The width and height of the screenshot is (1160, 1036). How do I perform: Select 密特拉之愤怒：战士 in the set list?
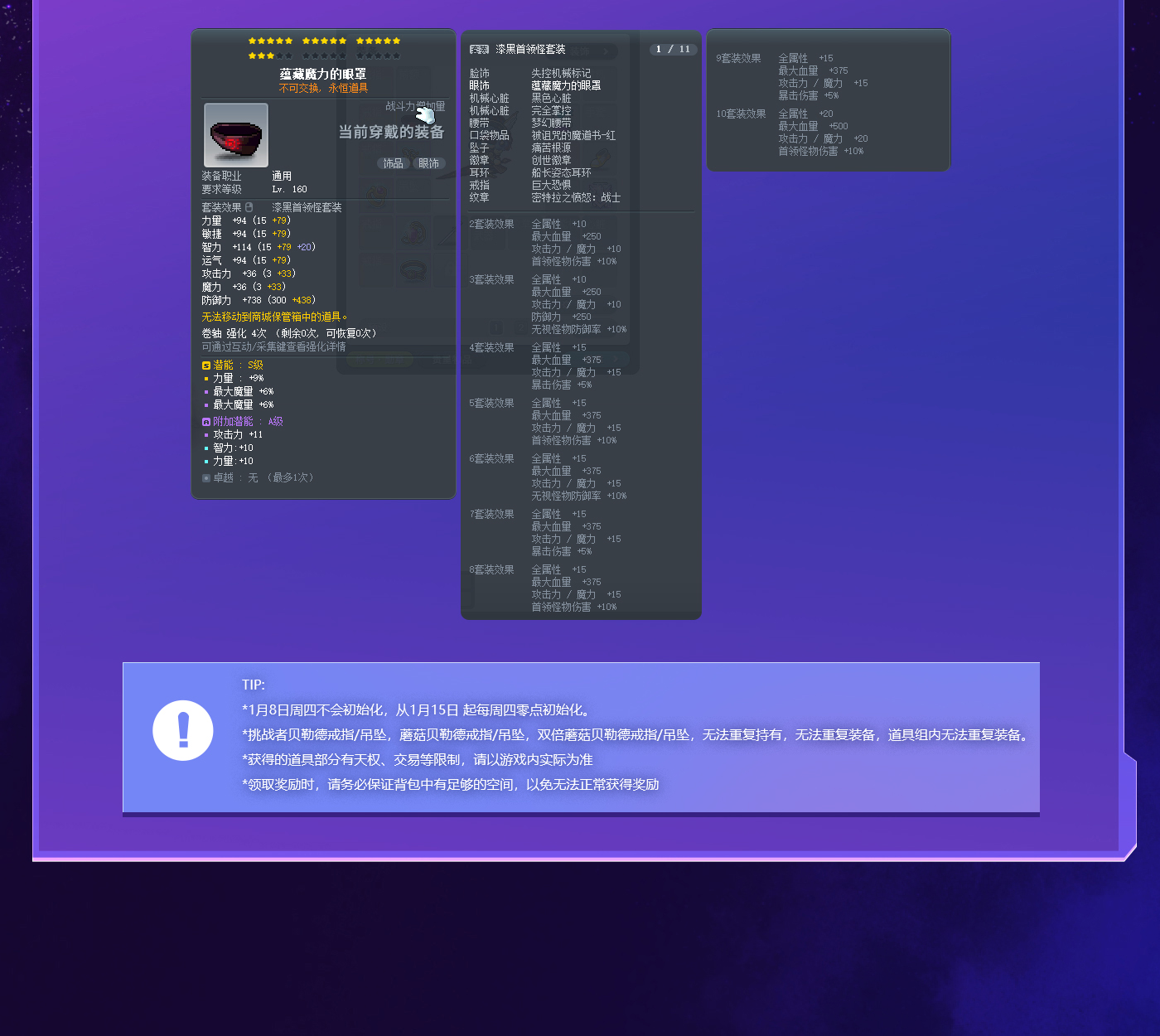click(x=576, y=197)
